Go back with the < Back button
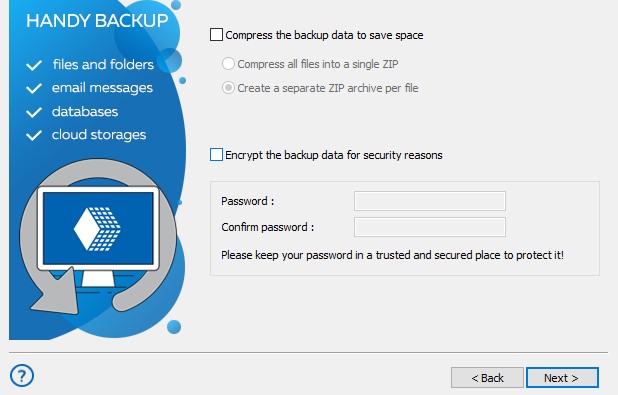Screen dimensions: 618x395 pyautogui.click(x=487, y=378)
